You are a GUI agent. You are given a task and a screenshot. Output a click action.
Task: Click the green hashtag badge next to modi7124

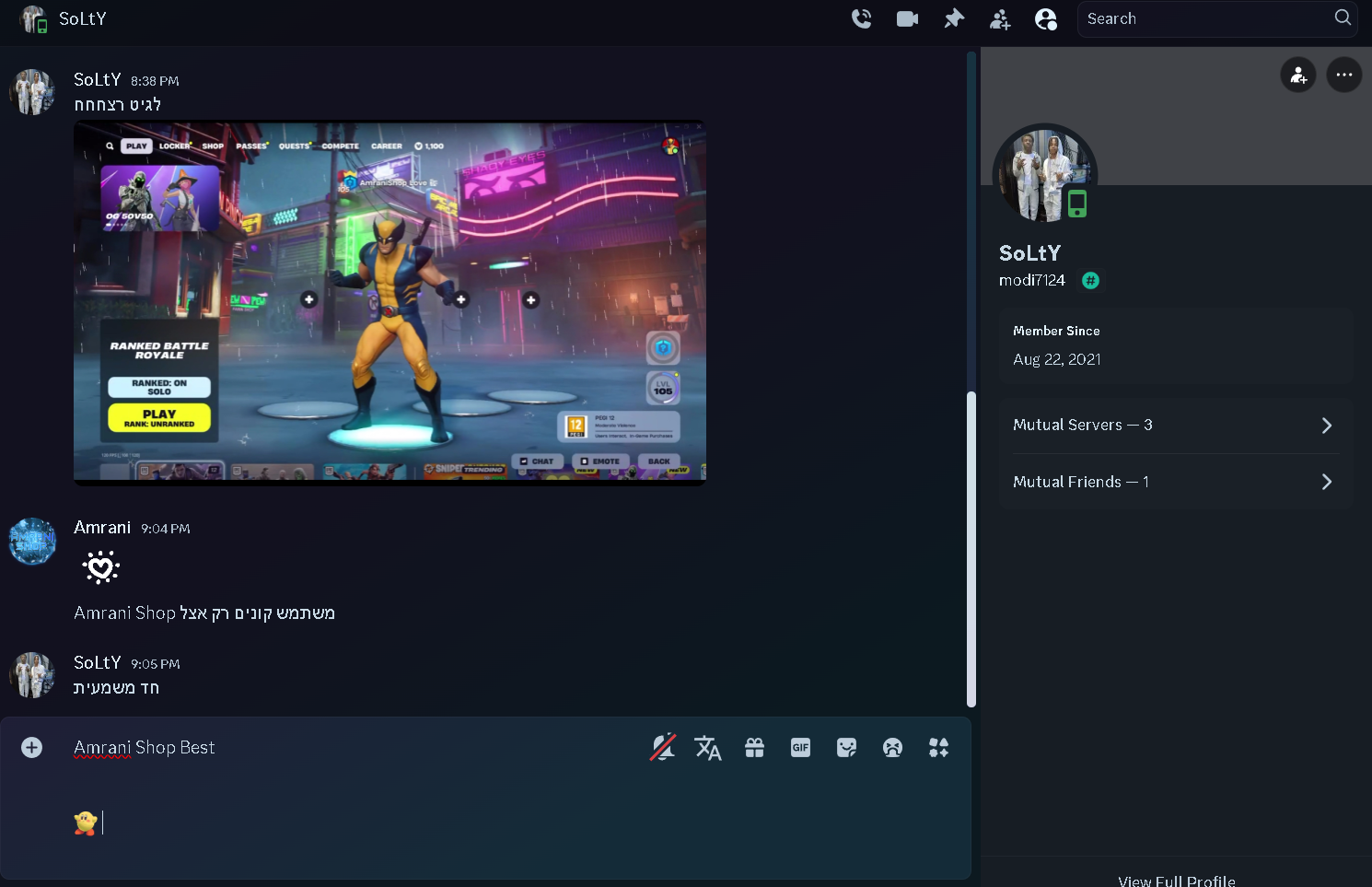[1090, 280]
